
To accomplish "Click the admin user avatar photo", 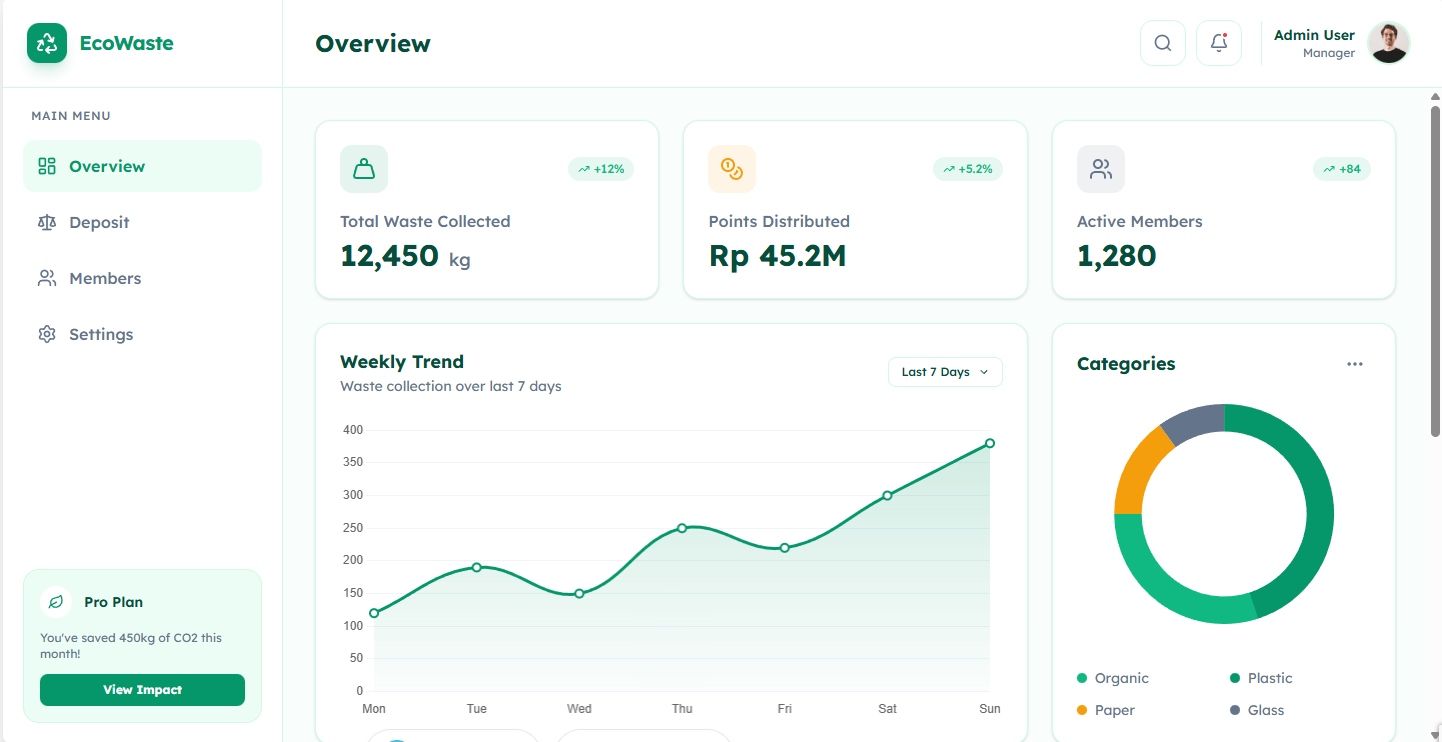I will [x=1388, y=43].
